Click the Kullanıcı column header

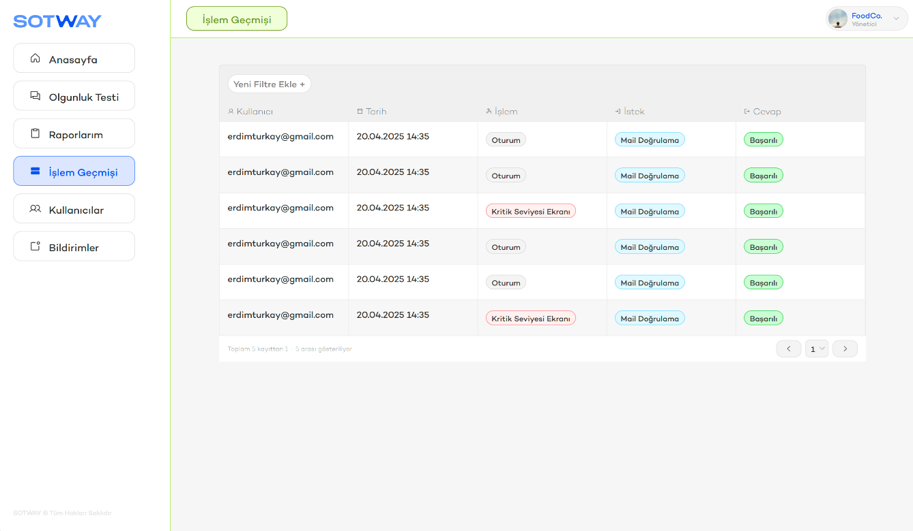pyautogui.click(x=251, y=111)
